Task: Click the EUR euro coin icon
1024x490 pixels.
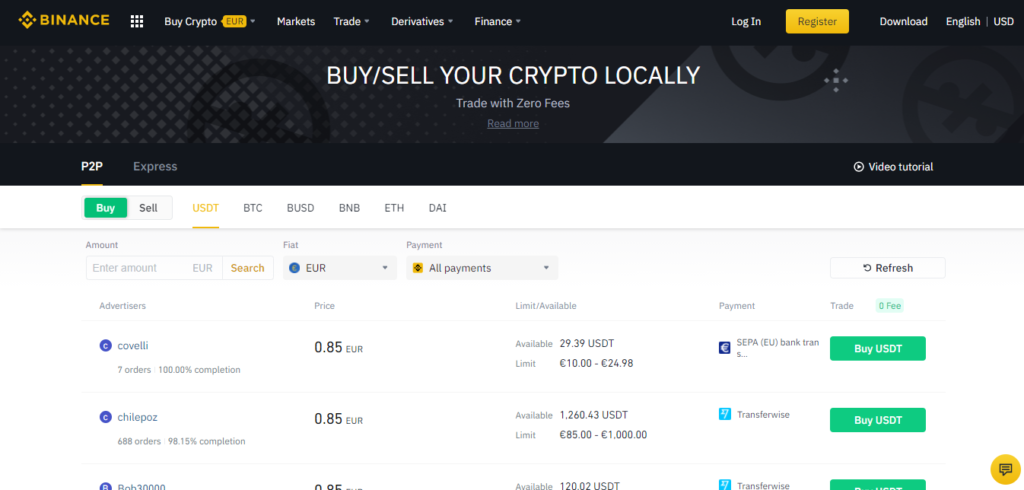Action: tap(295, 268)
